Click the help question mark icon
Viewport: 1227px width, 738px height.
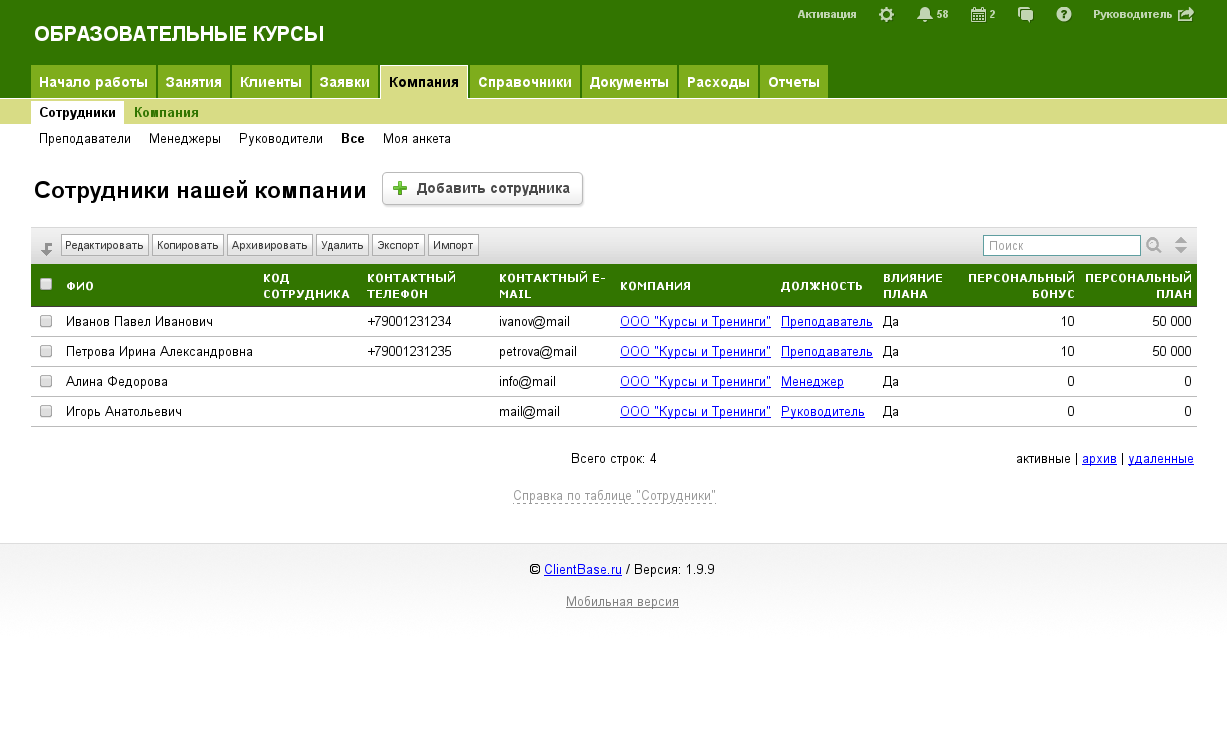pyautogui.click(x=1064, y=15)
